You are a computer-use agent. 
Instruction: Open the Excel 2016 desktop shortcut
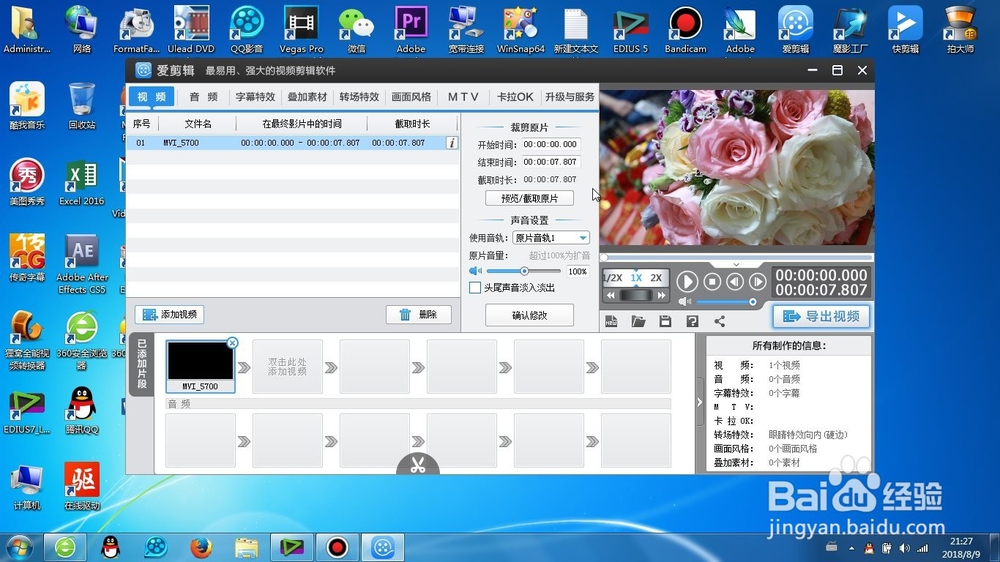tap(82, 182)
